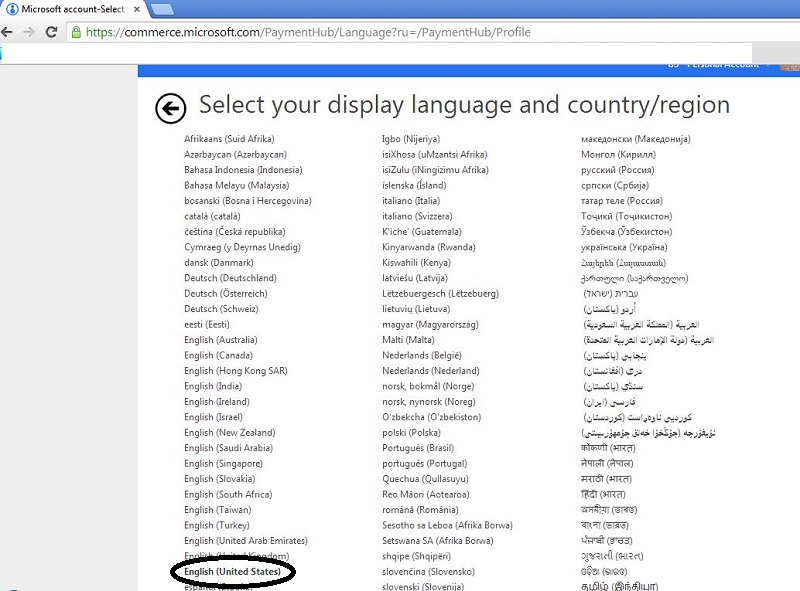Choose čeština (Česká republika)
800x591 pixels.
click(x=235, y=232)
